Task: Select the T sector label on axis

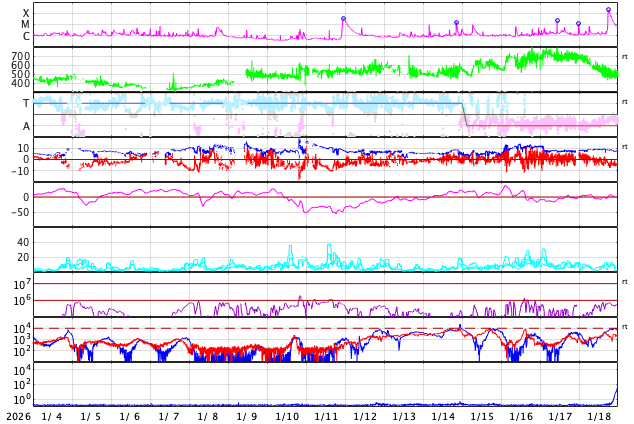Action: 26,104
